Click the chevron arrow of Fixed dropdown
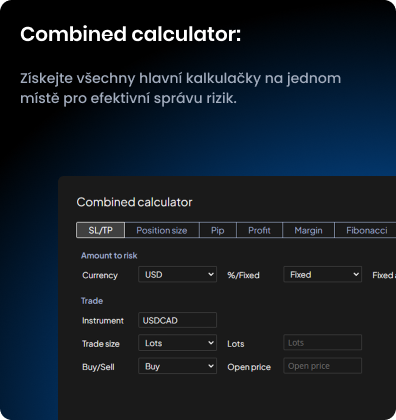 [x=356, y=274]
